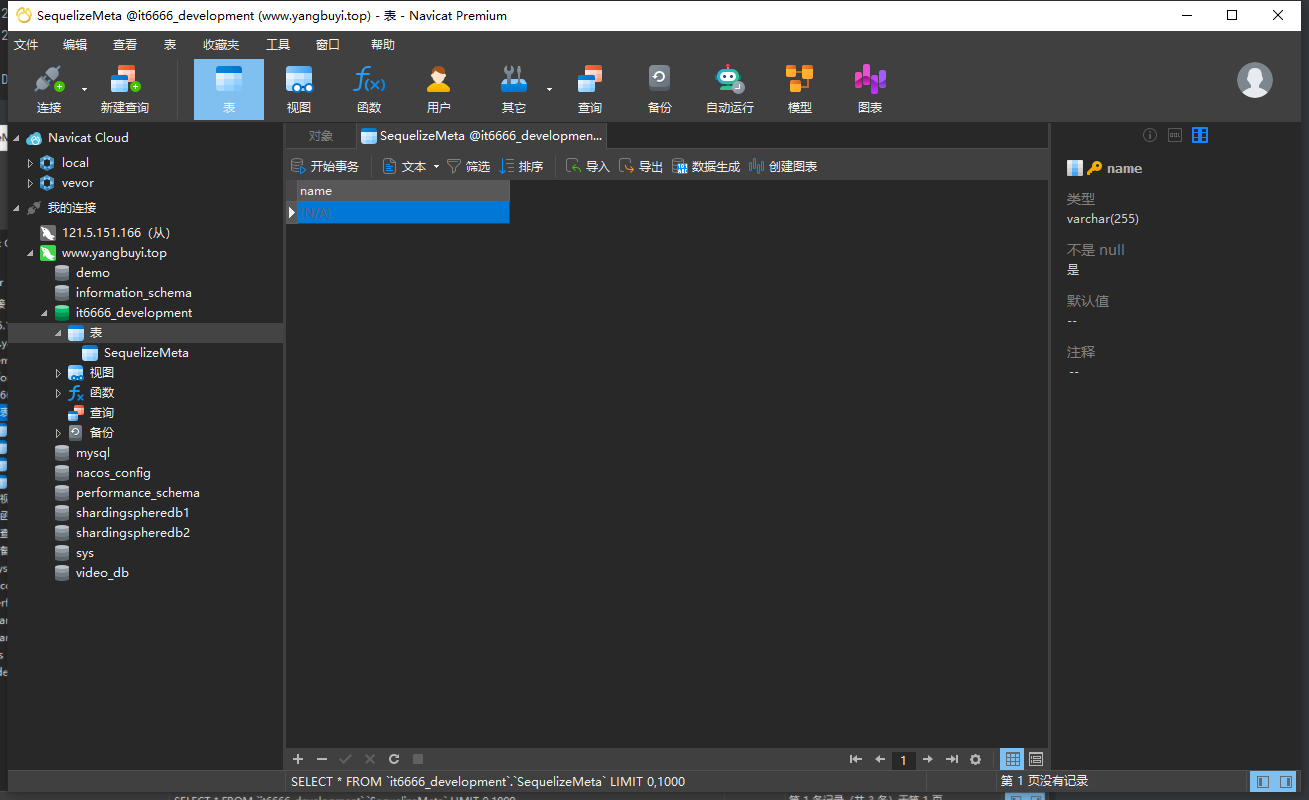Screen dimensions: 1309x800
Task: Open the 新建查询 (New Query) tool
Action: pos(125,90)
